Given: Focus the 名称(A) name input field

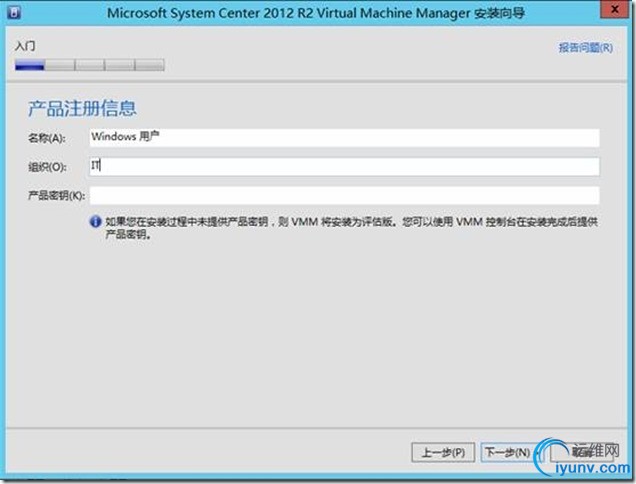Looking at the screenshot, I should tap(344, 138).
